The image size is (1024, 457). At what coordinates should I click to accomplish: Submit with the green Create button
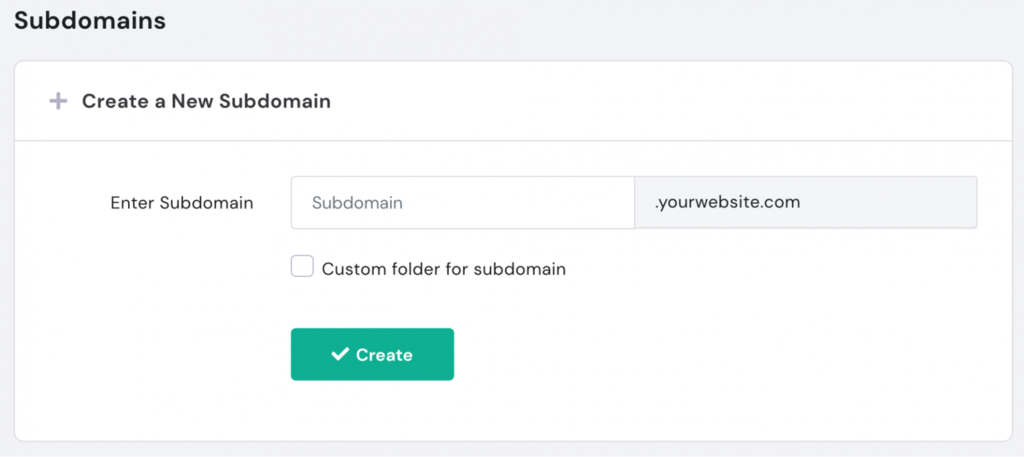coord(372,355)
